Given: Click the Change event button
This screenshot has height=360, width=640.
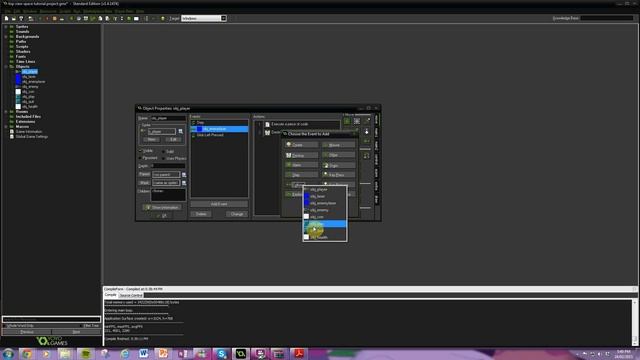Looking at the screenshot, I should 237,214.
